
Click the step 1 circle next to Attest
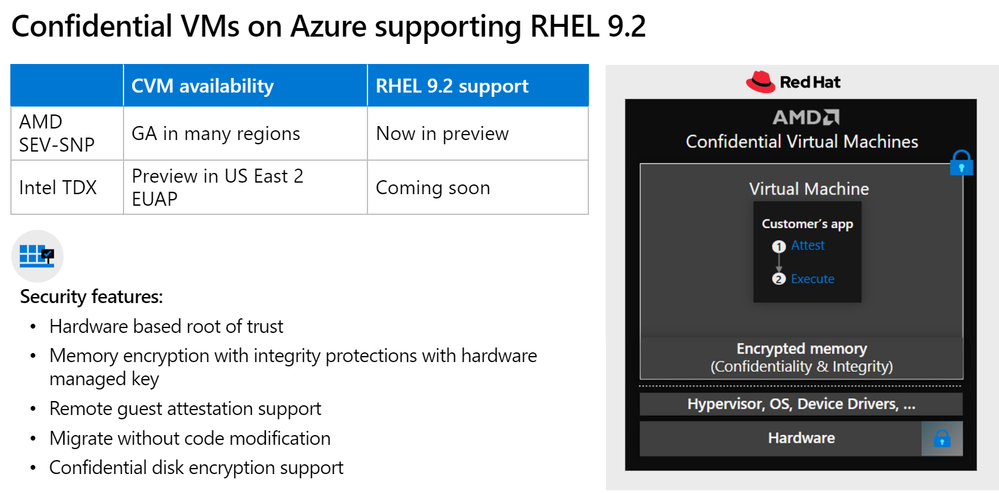(x=778, y=246)
